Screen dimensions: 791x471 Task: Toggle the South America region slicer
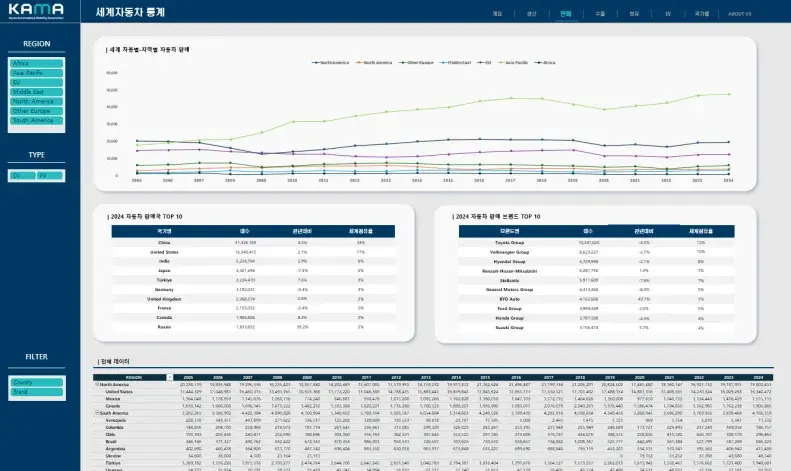coord(36,121)
